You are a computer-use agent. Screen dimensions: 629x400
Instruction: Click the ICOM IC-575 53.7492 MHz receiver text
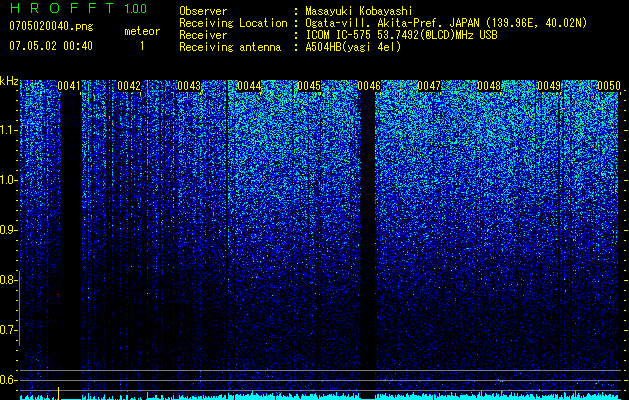point(401,35)
